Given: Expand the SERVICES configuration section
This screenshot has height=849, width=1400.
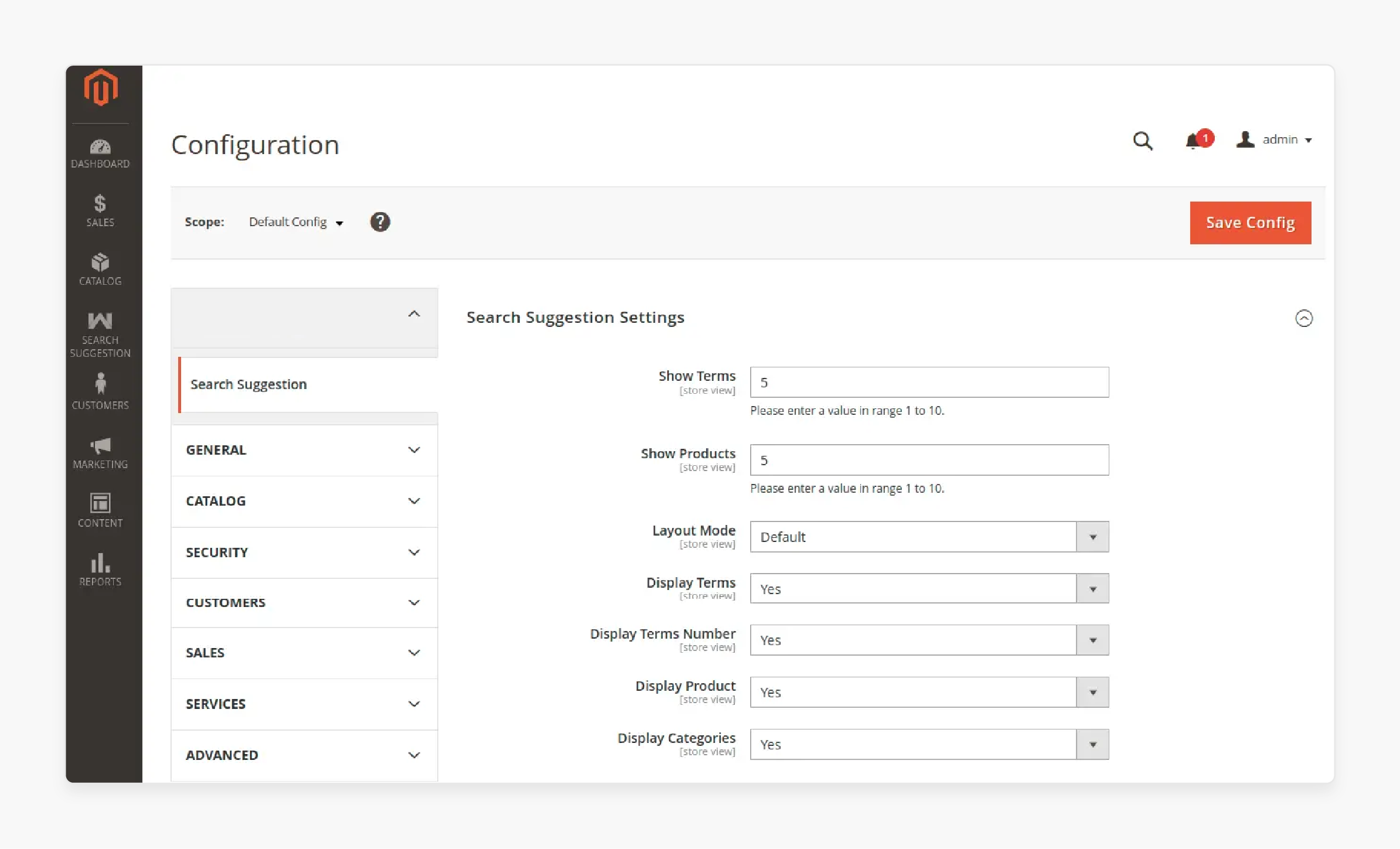Looking at the screenshot, I should pyautogui.click(x=304, y=704).
